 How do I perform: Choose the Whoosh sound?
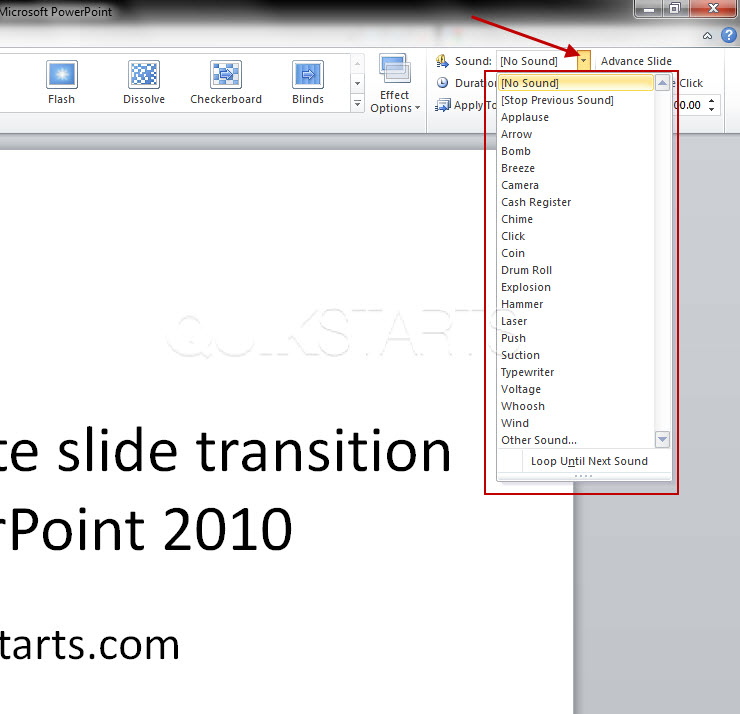point(576,406)
